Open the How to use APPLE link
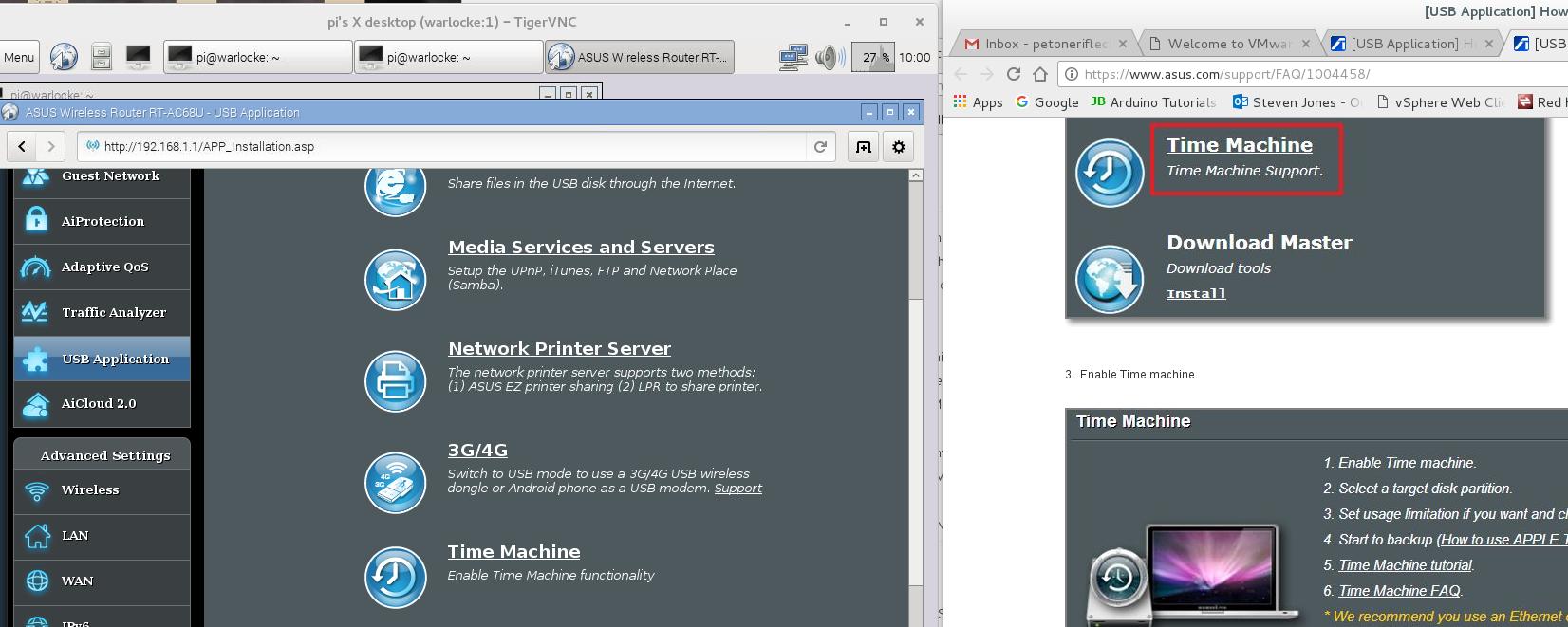The width and height of the screenshot is (1568, 627). [x=1504, y=540]
